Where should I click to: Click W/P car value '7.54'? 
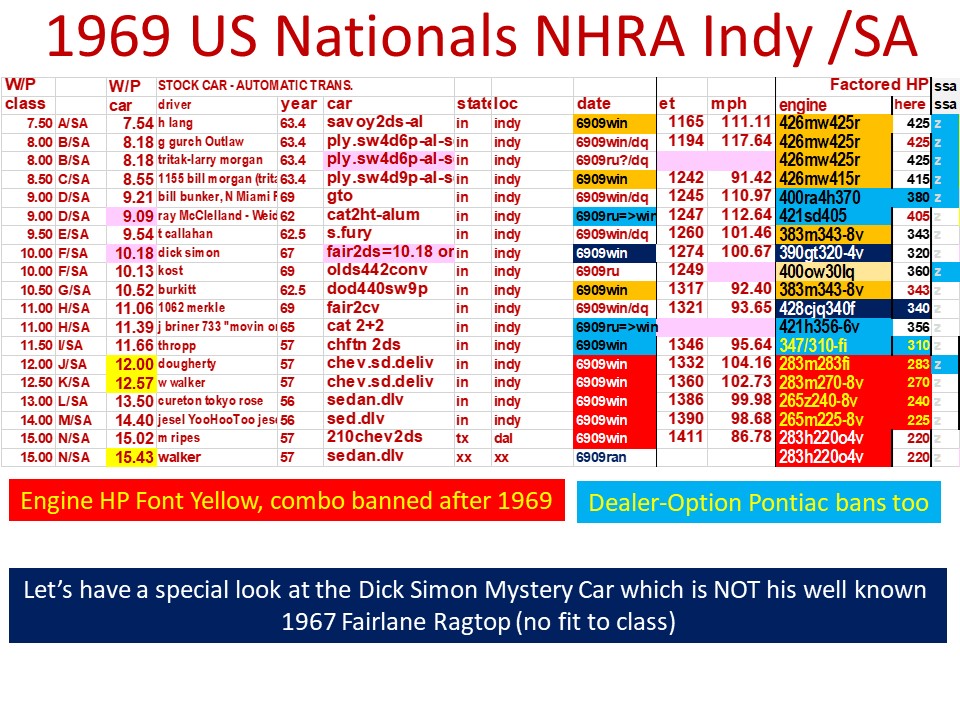click(138, 123)
